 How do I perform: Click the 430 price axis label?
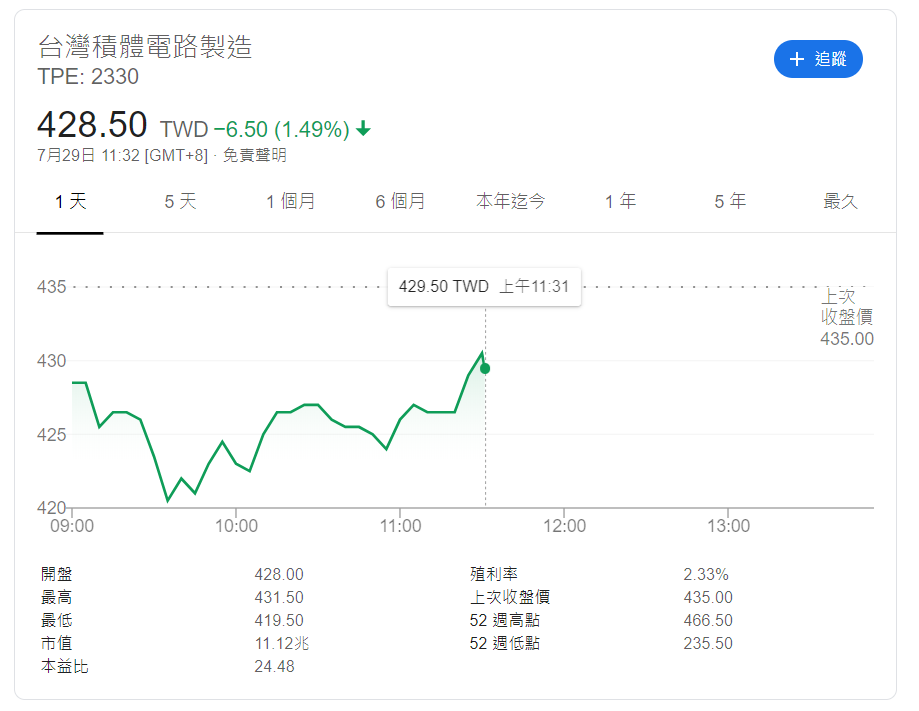coord(52,361)
